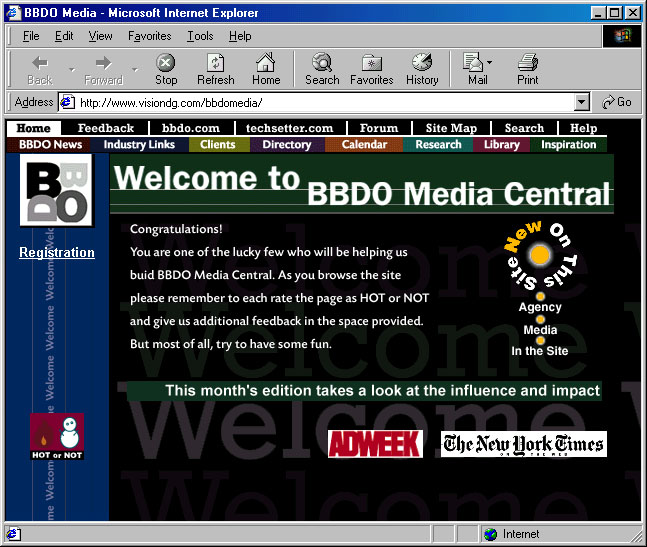Screen dimensions: 647x547
Task: Click inside the Address URL field
Action: (x=320, y=102)
